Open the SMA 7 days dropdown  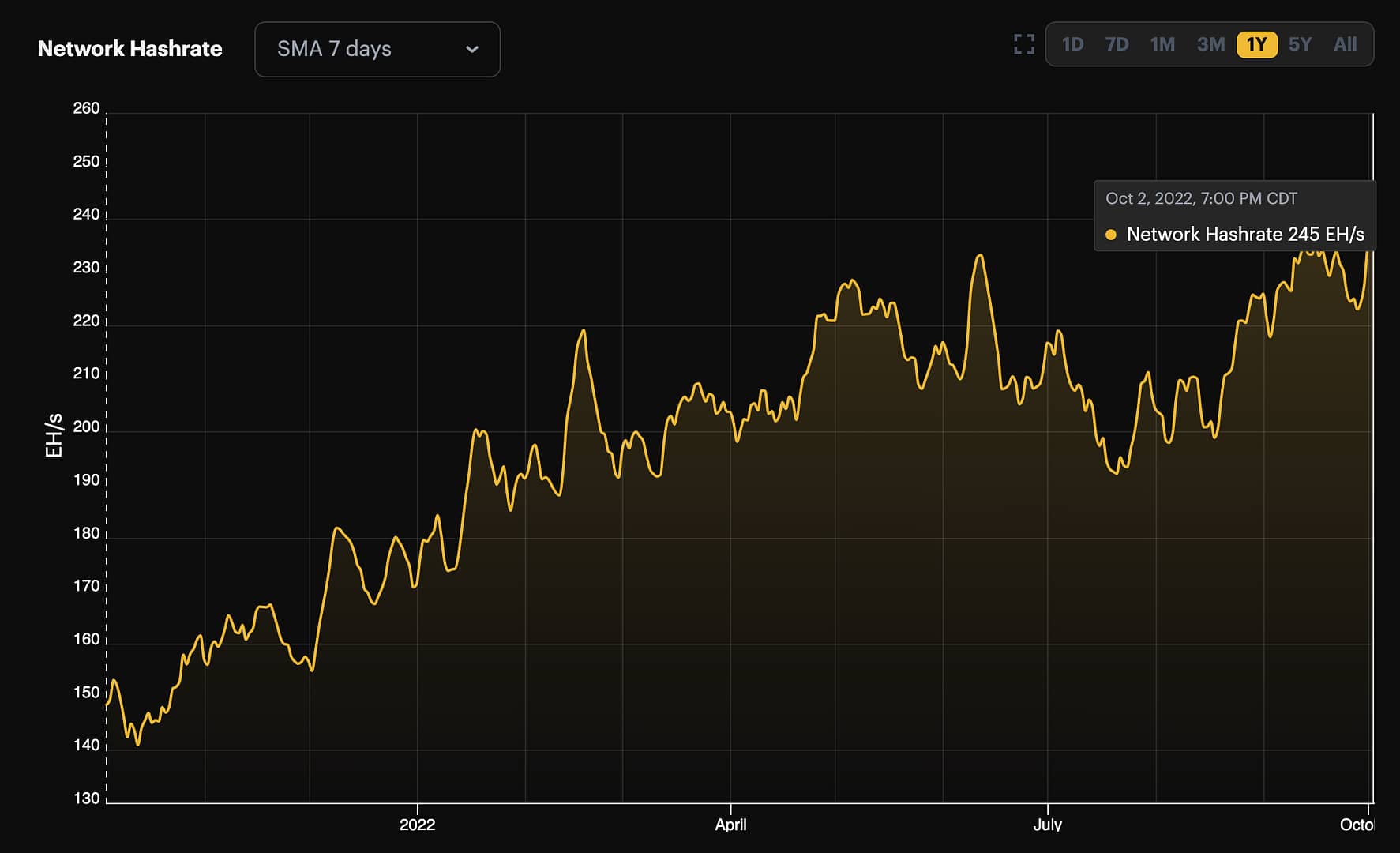click(377, 49)
